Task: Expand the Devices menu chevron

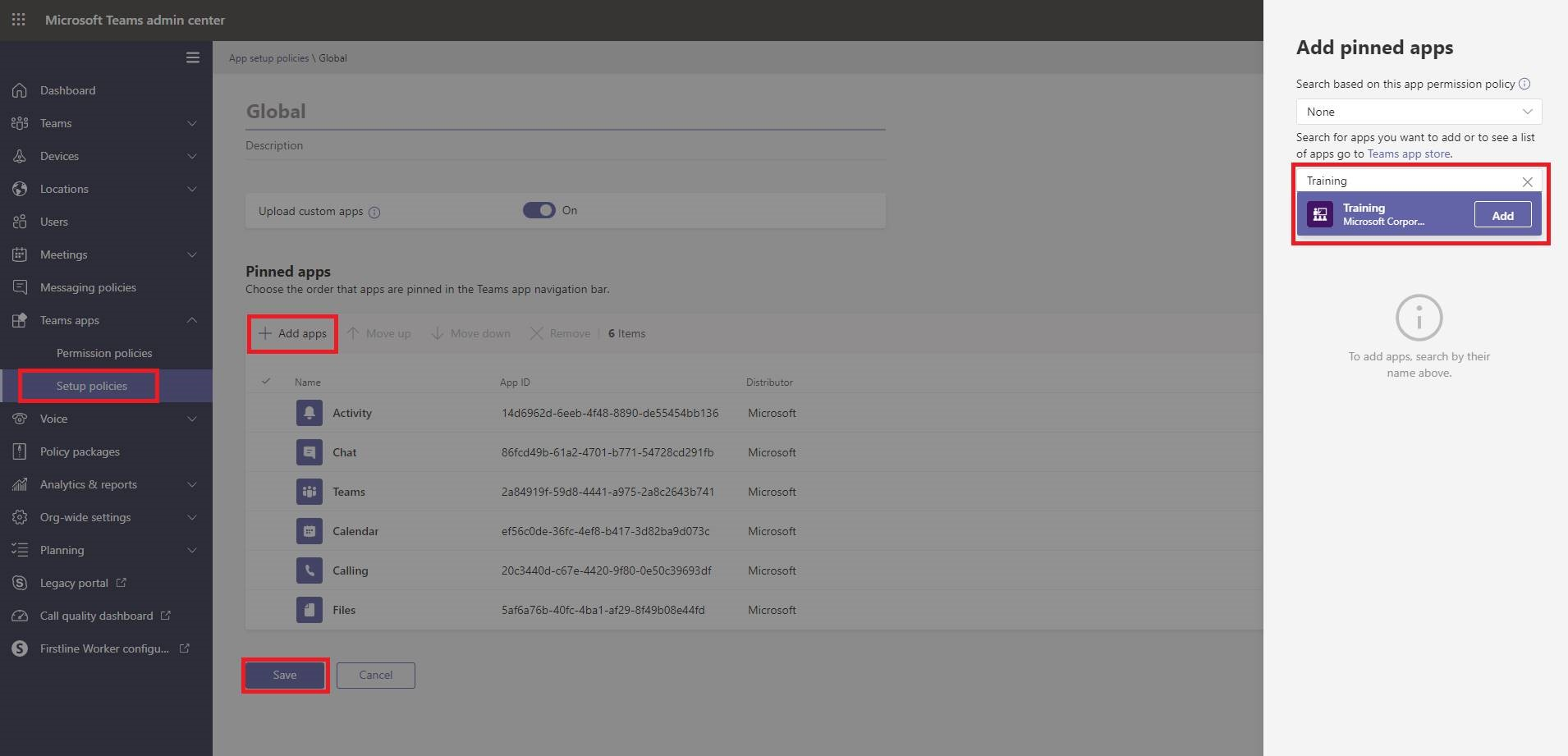Action: click(x=192, y=156)
